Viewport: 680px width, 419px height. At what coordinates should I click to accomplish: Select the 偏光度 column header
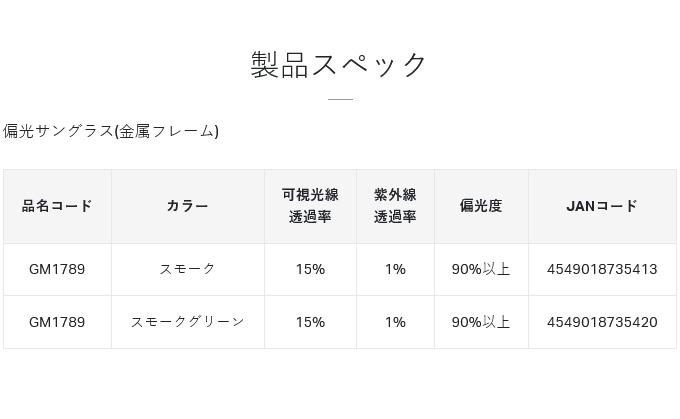click(x=481, y=206)
